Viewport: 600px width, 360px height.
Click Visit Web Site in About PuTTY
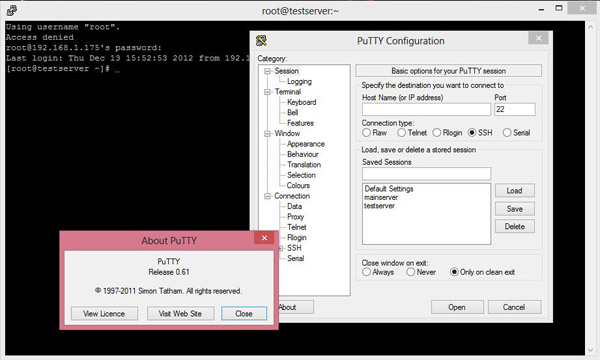click(x=180, y=314)
